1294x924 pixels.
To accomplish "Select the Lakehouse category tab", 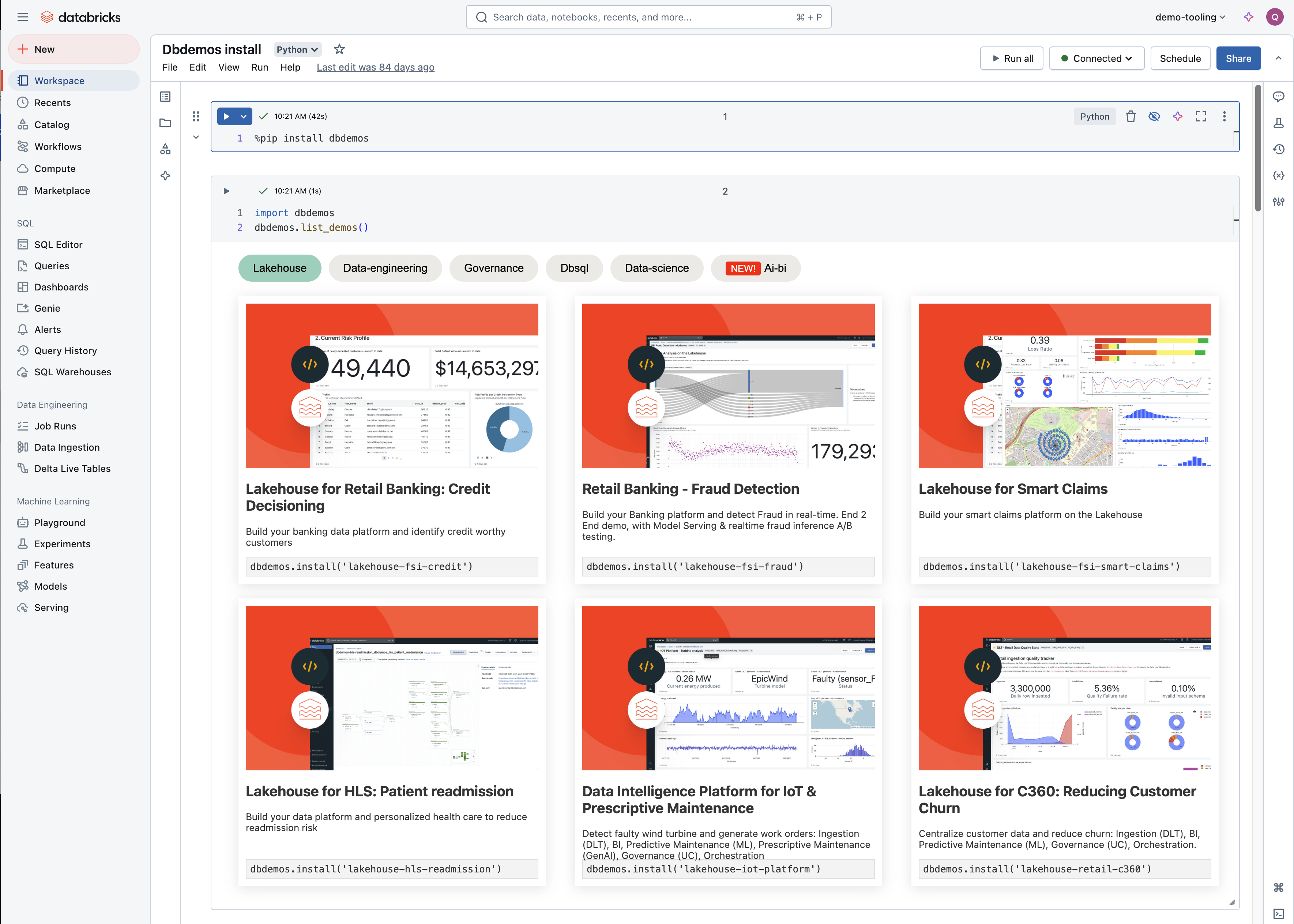I will [279, 268].
